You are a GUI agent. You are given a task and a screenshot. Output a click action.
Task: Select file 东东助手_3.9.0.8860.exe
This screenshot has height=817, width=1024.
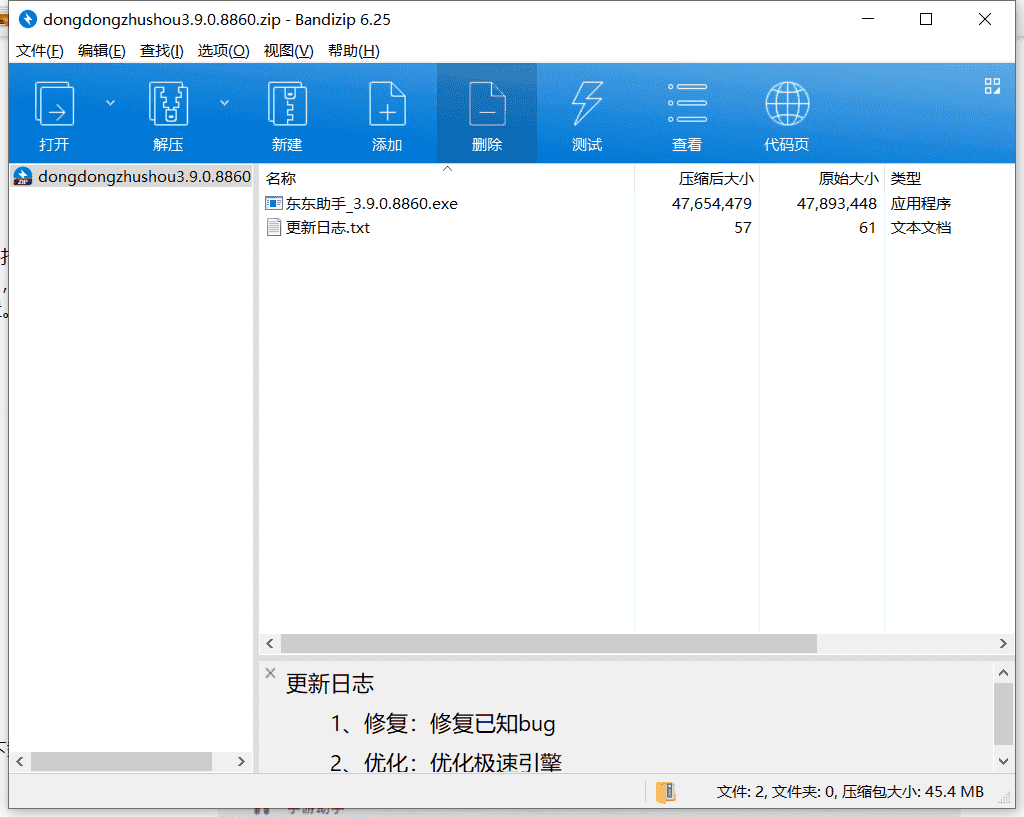[x=372, y=204]
